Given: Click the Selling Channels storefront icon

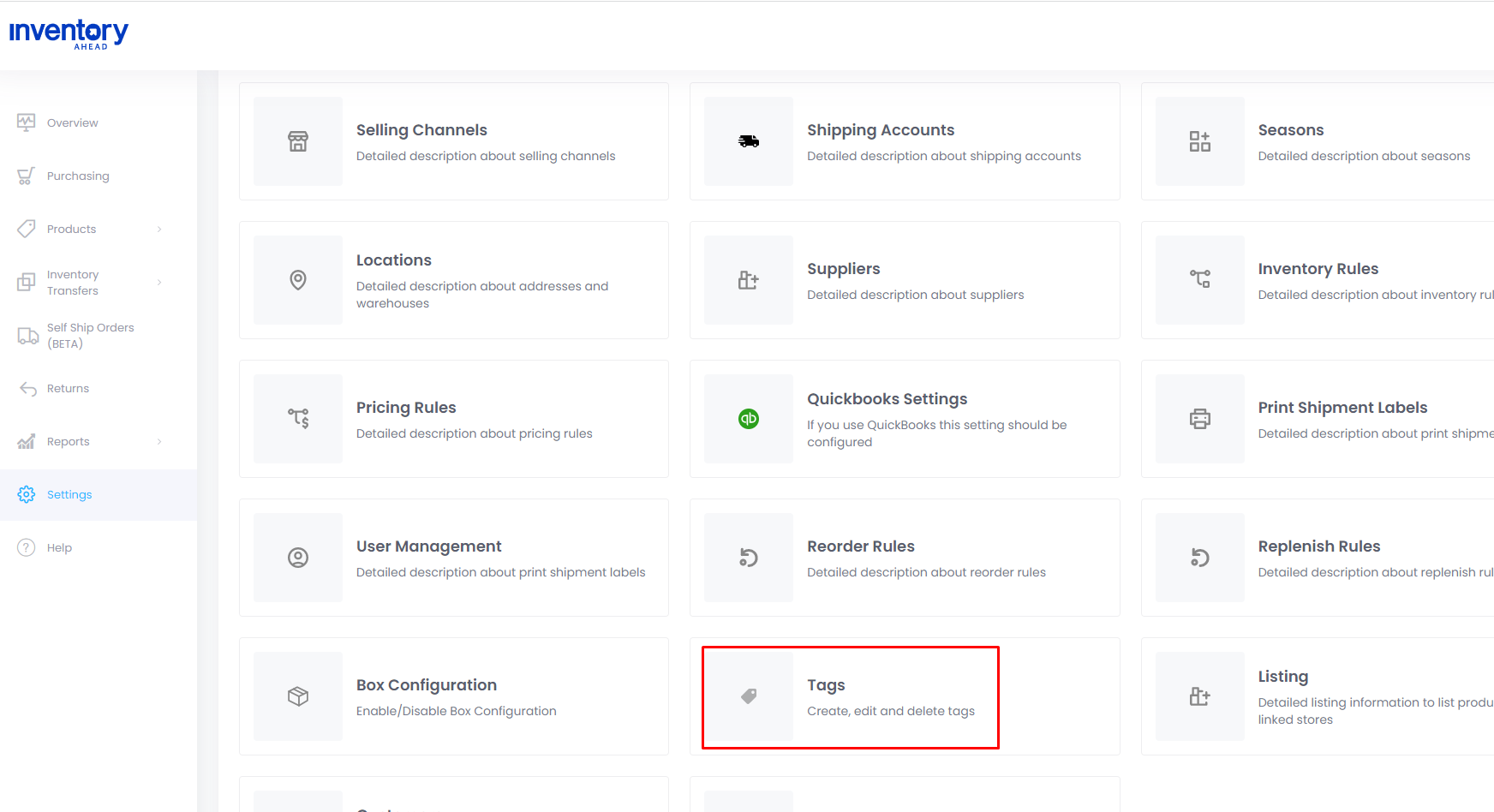Looking at the screenshot, I should 298,141.
